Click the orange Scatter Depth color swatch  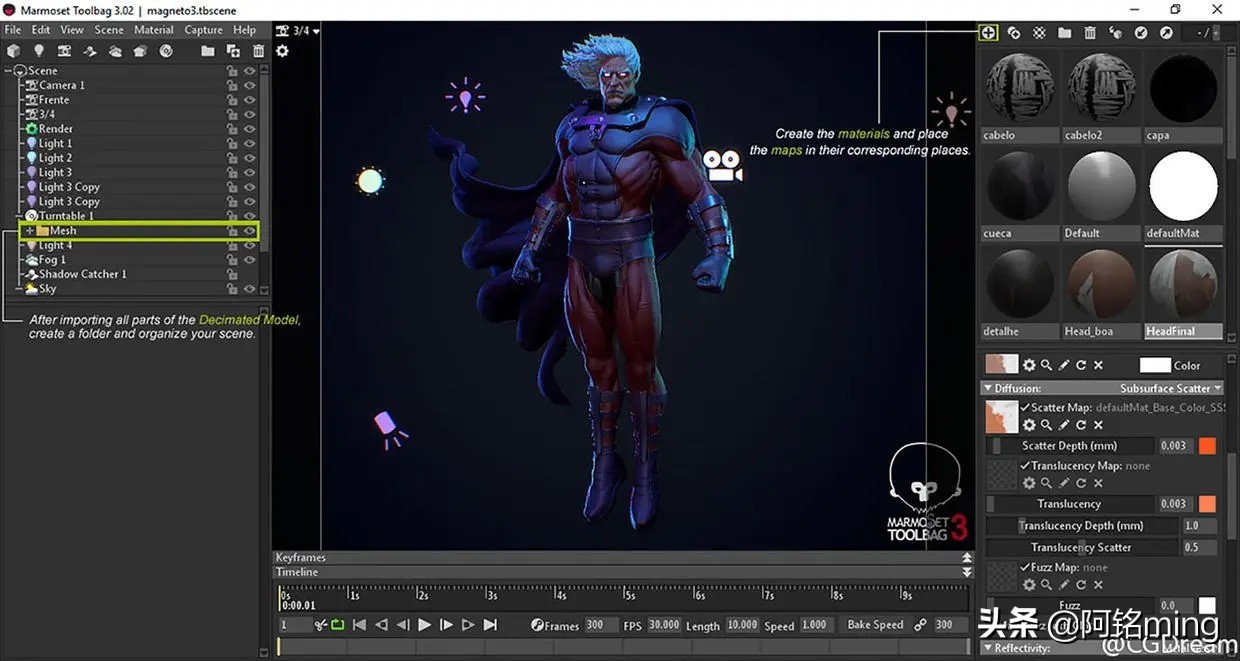(1208, 445)
